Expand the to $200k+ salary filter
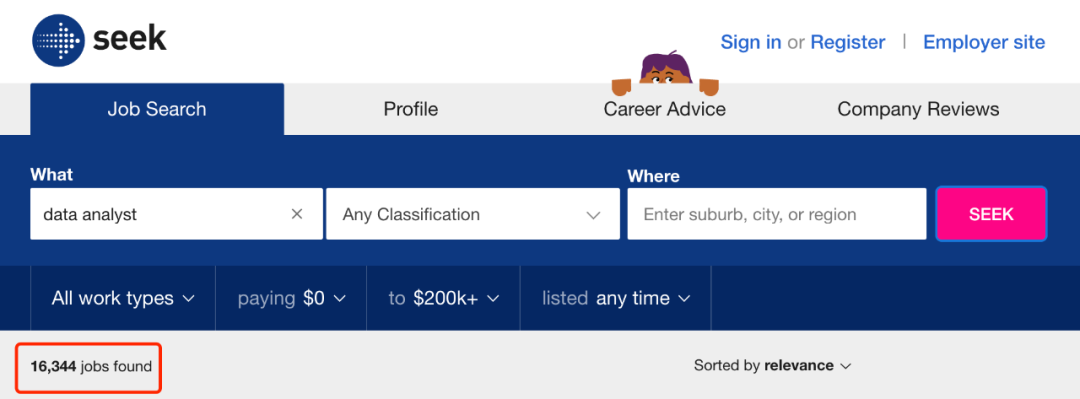 click(x=444, y=298)
